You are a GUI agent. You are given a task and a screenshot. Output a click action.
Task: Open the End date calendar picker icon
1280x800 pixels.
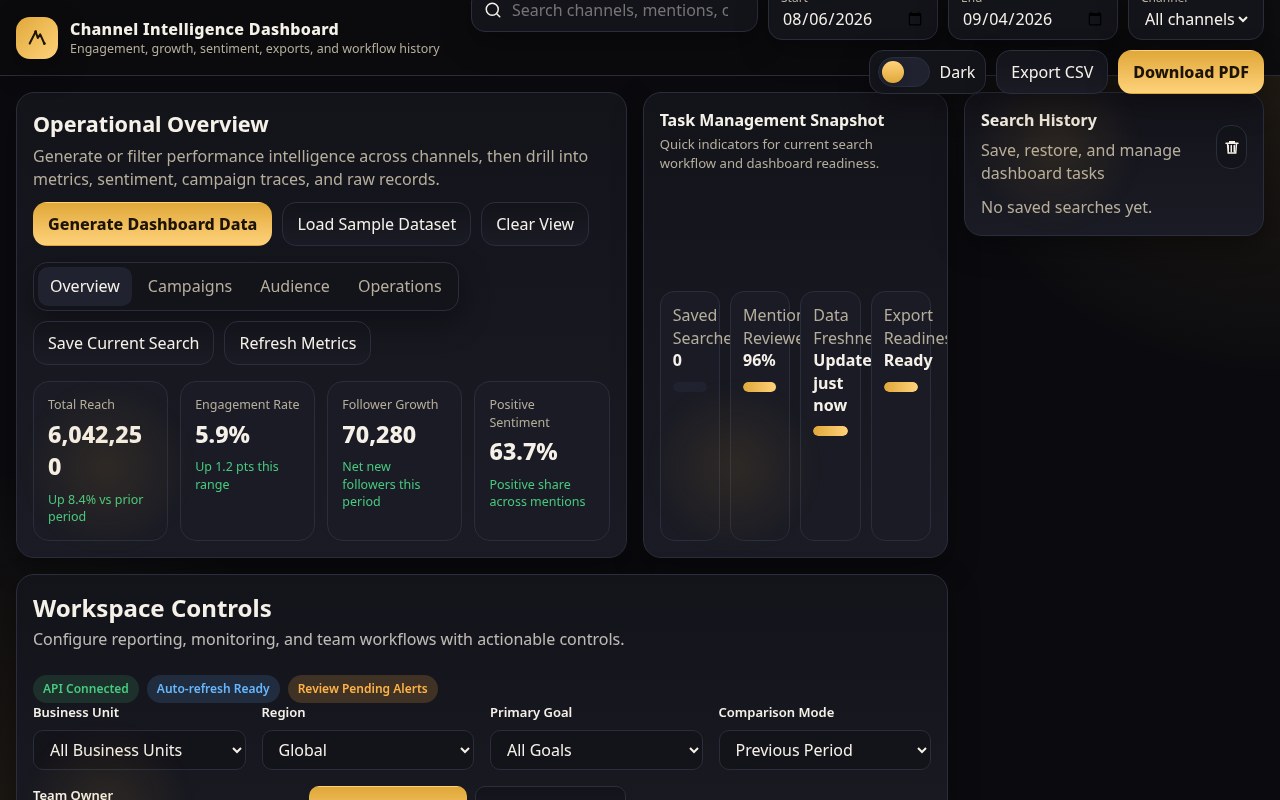point(1094,19)
